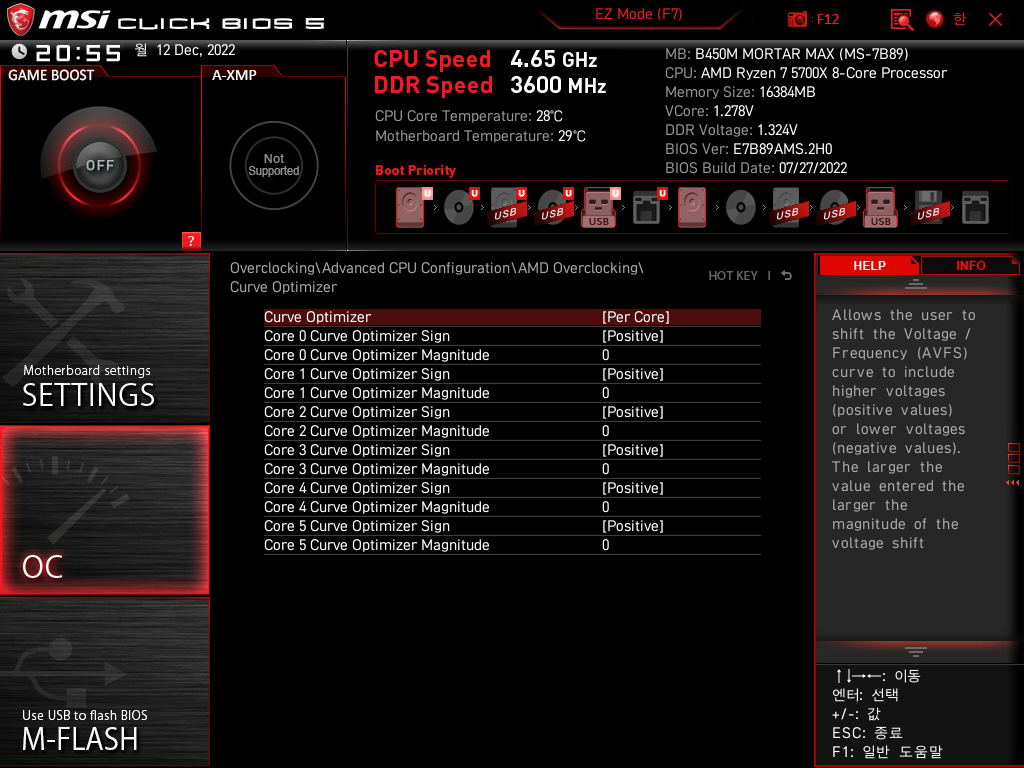This screenshot has width=1024, height=768.
Task: Click the MSI dragon shield logo
Action: pos(20,20)
